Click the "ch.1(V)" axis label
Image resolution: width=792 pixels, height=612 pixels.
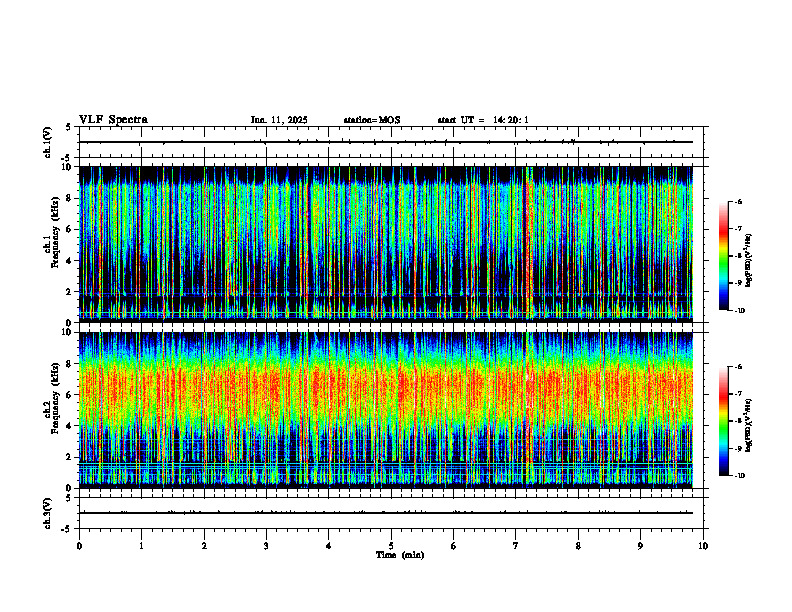(48, 142)
